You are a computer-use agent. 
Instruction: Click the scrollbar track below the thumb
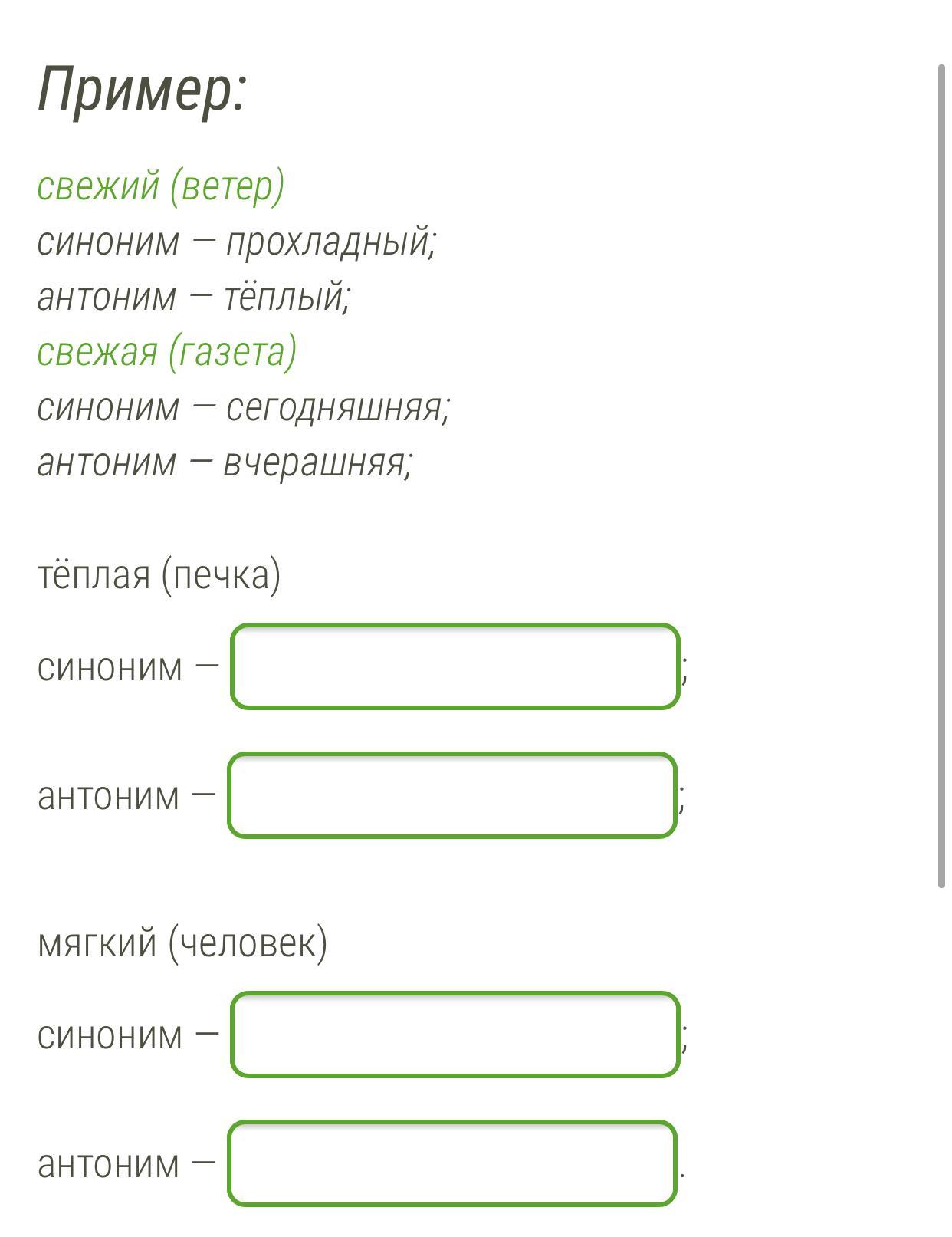pyautogui.click(x=941, y=1058)
